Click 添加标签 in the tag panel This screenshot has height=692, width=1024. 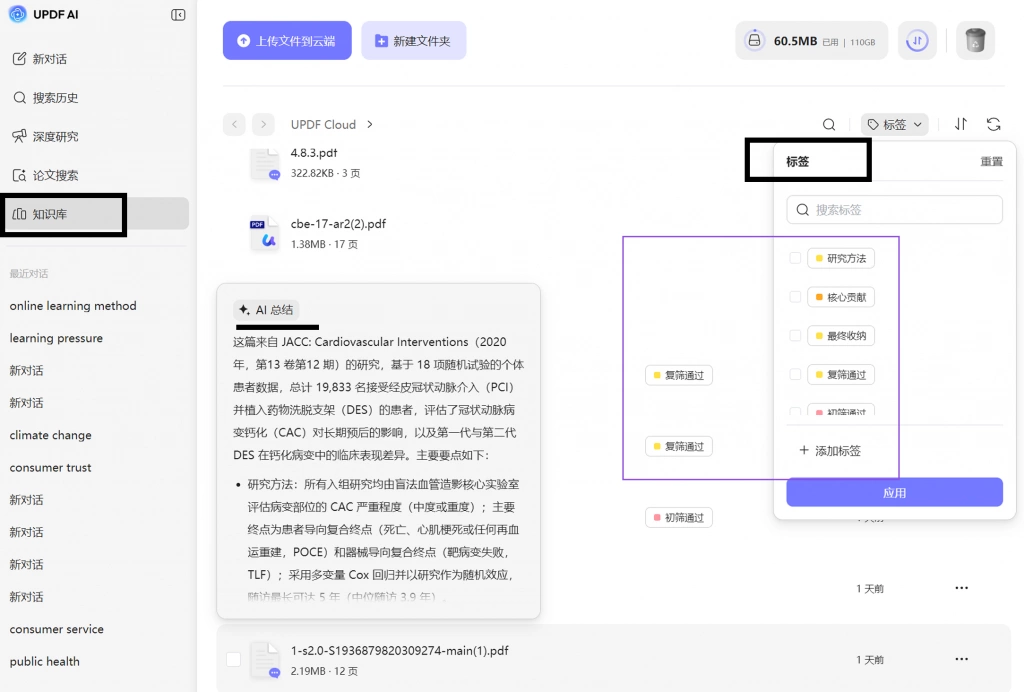pyautogui.click(x=830, y=450)
